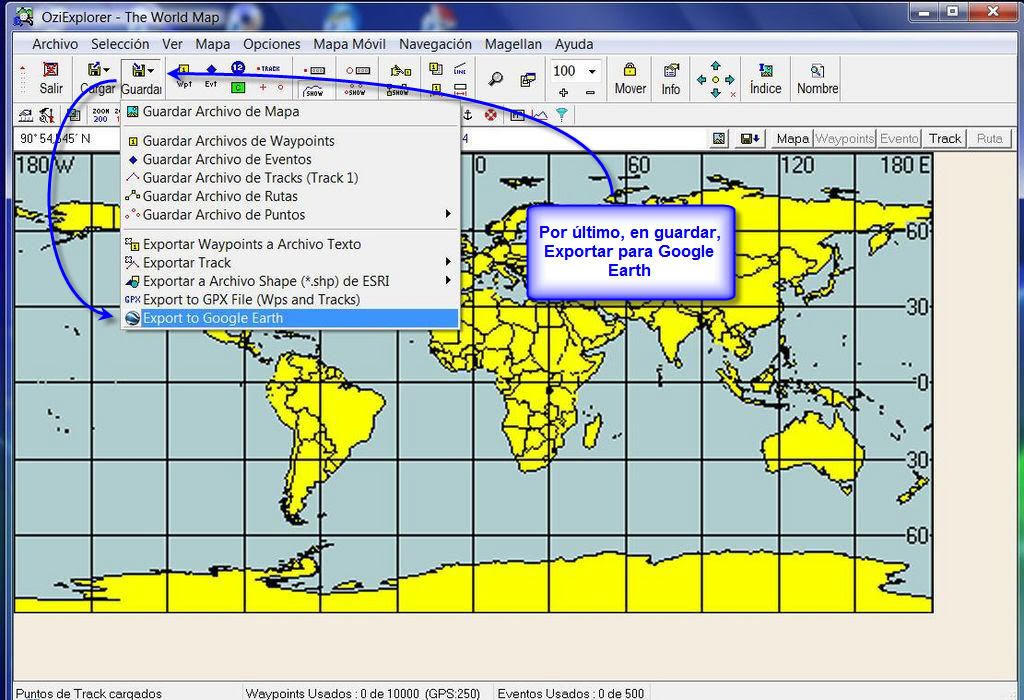Click the ZOOM 200 preset button
The image size is (1024, 700).
point(101,116)
